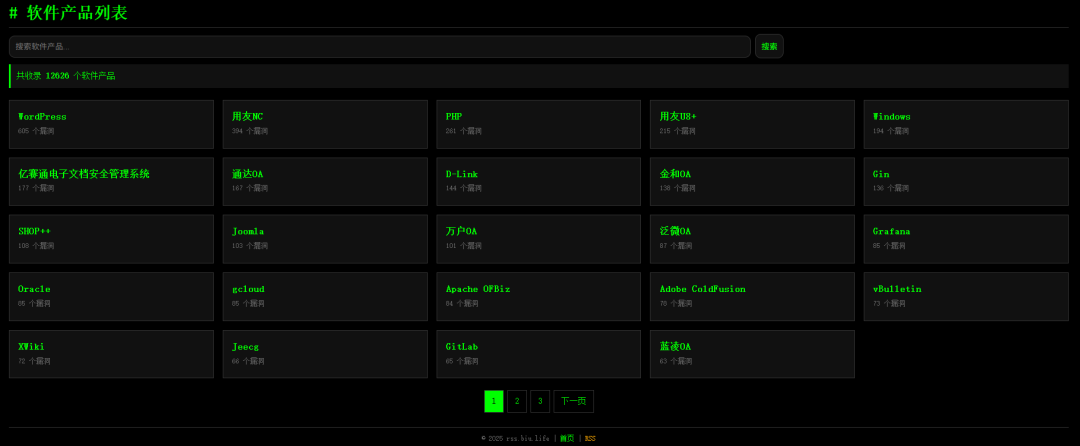The image size is (1080, 446).
Task: Open the 用友NC product card
Action: (325, 125)
